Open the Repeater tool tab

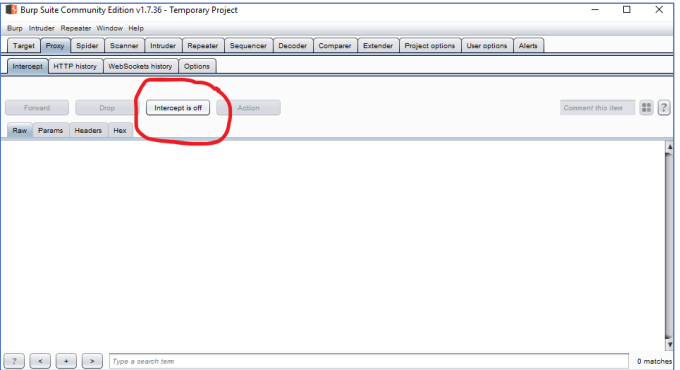(x=203, y=46)
